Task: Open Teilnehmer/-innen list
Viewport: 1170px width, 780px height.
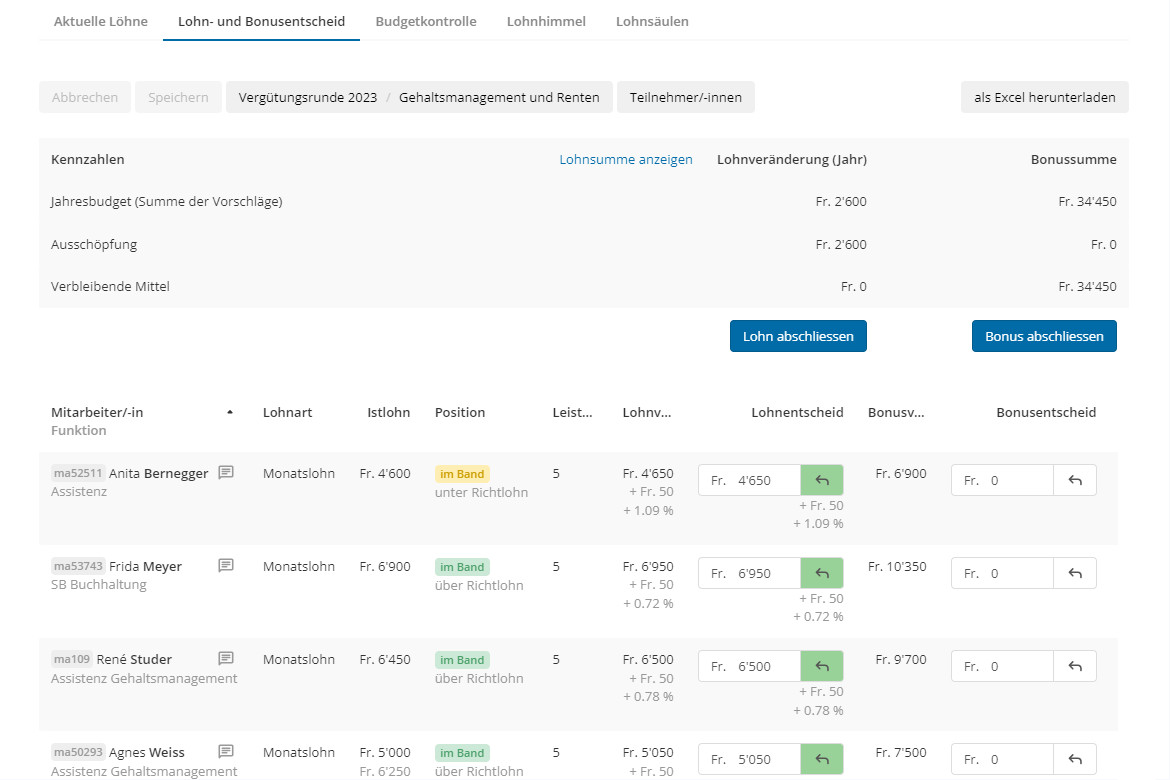Action: tap(685, 97)
